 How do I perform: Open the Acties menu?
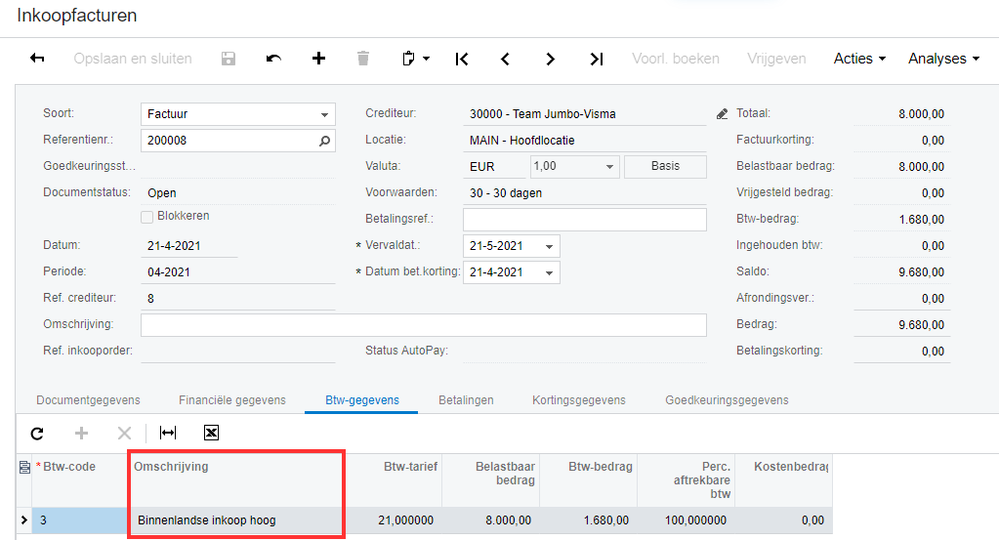click(x=859, y=59)
